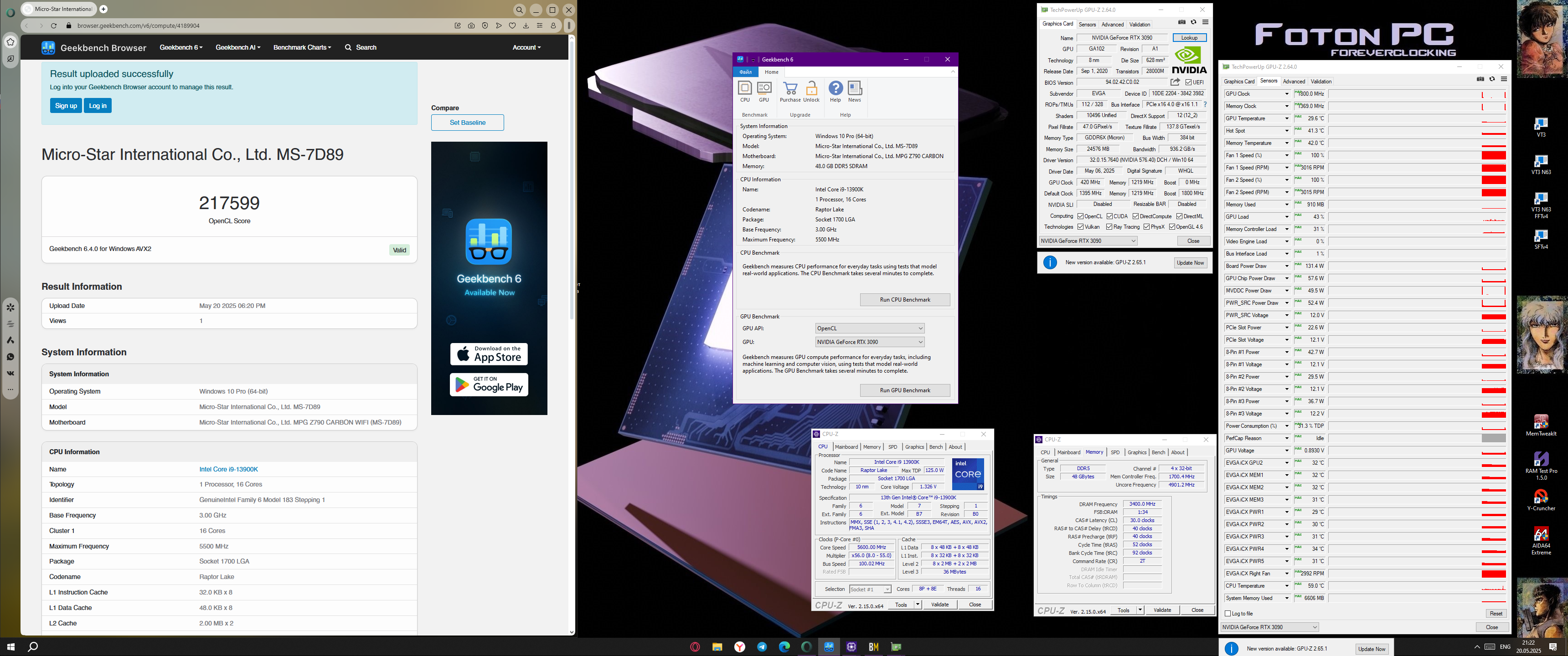Click the browser address bar URL
The width and height of the screenshot is (1568, 656).
(138, 26)
